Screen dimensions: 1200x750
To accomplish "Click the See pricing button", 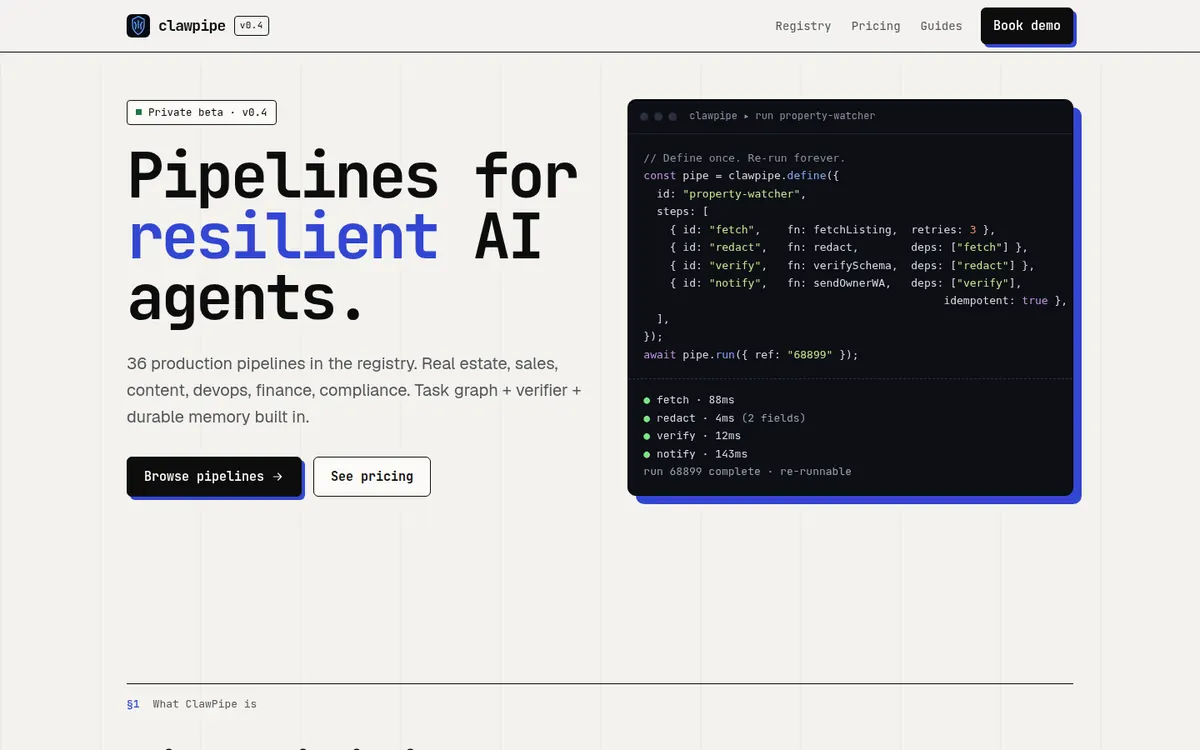I will coord(372,476).
